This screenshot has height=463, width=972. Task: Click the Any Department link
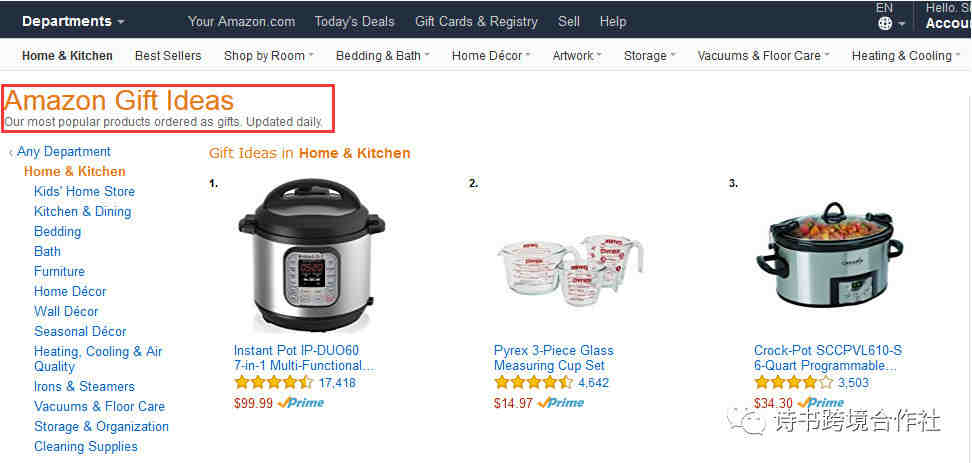pos(64,152)
